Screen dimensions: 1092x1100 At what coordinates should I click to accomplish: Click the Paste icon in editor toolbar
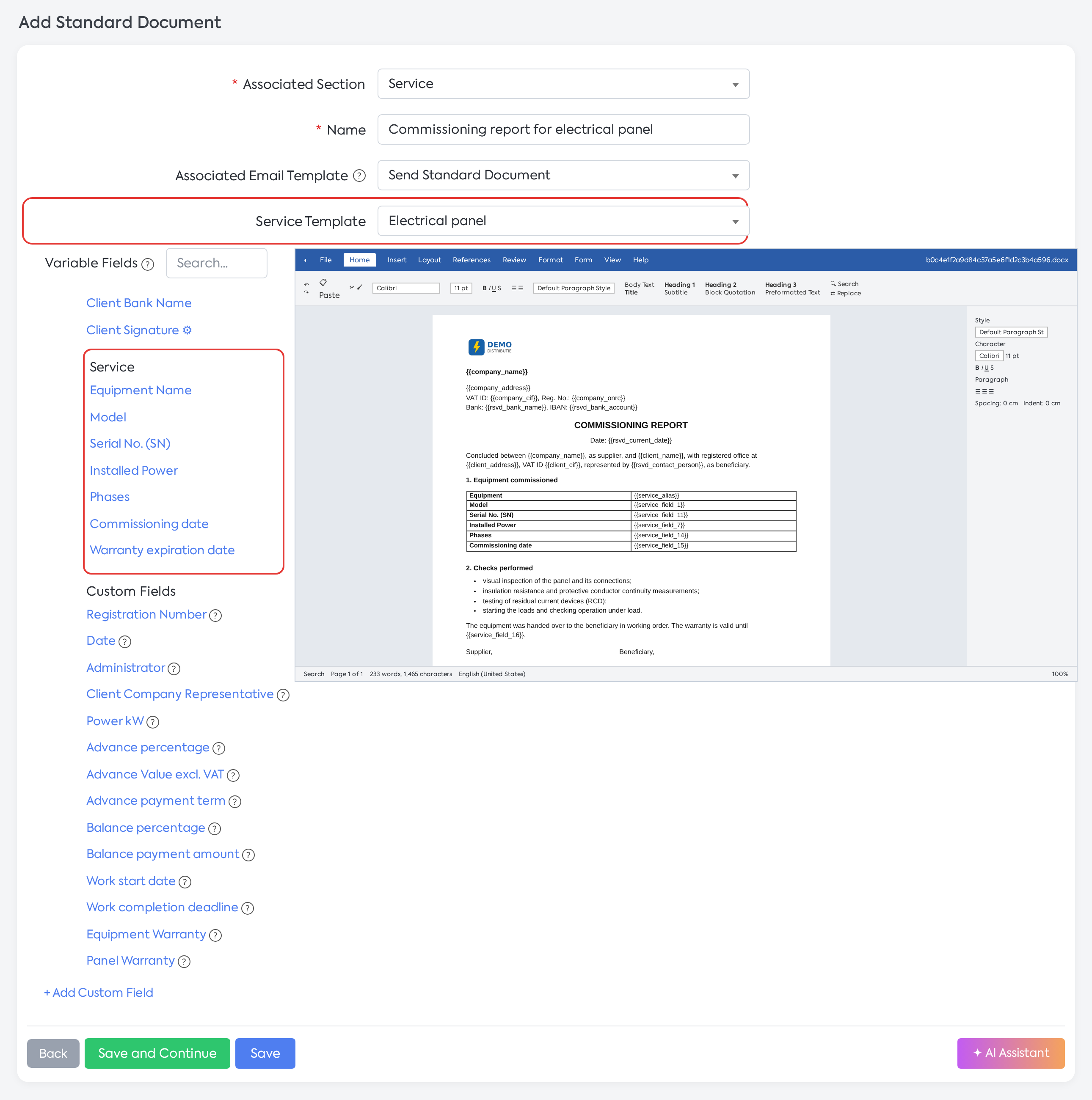point(323,282)
